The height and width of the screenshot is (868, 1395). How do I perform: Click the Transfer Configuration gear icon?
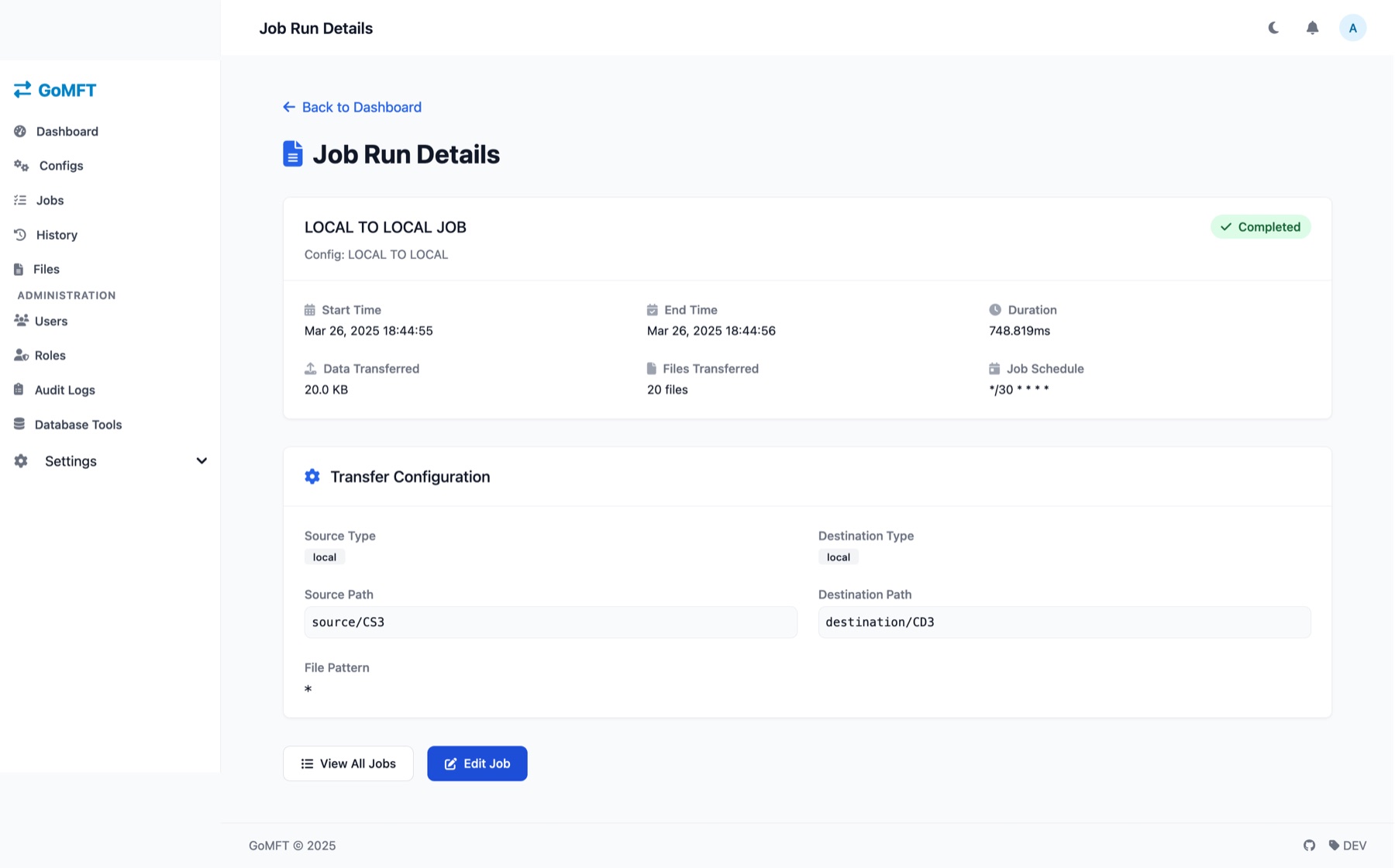tap(312, 477)
